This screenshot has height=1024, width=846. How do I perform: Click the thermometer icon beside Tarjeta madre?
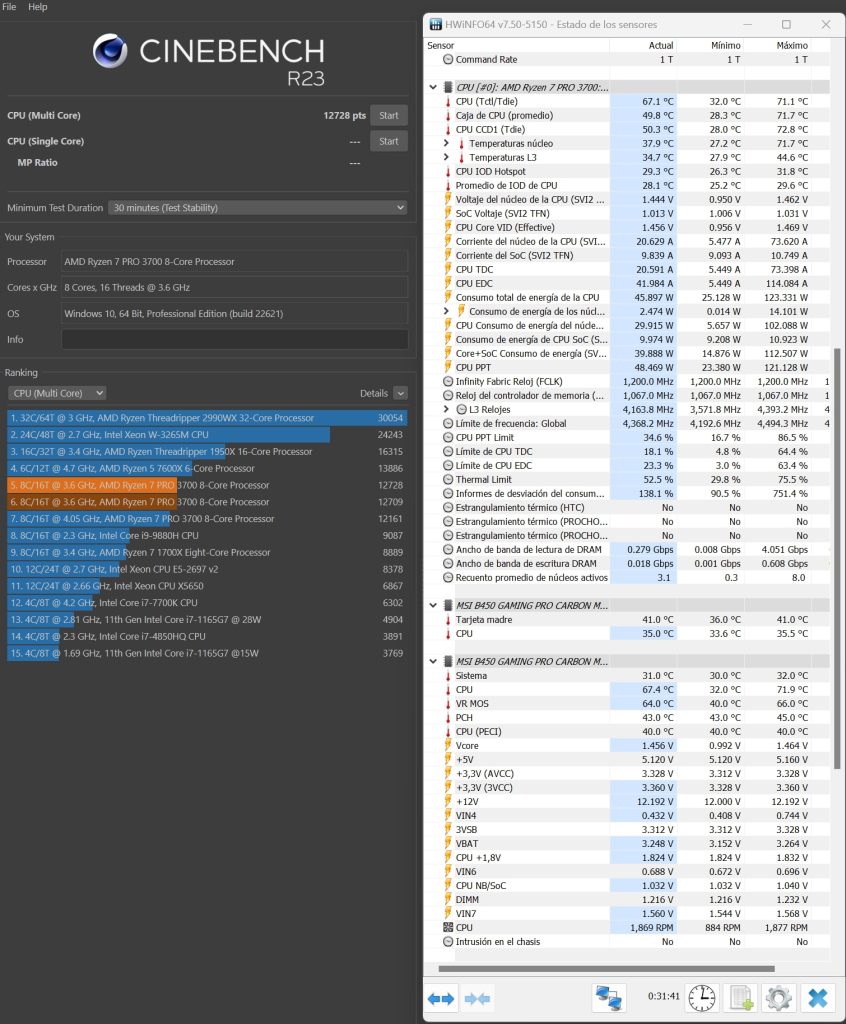click(448, 620)
